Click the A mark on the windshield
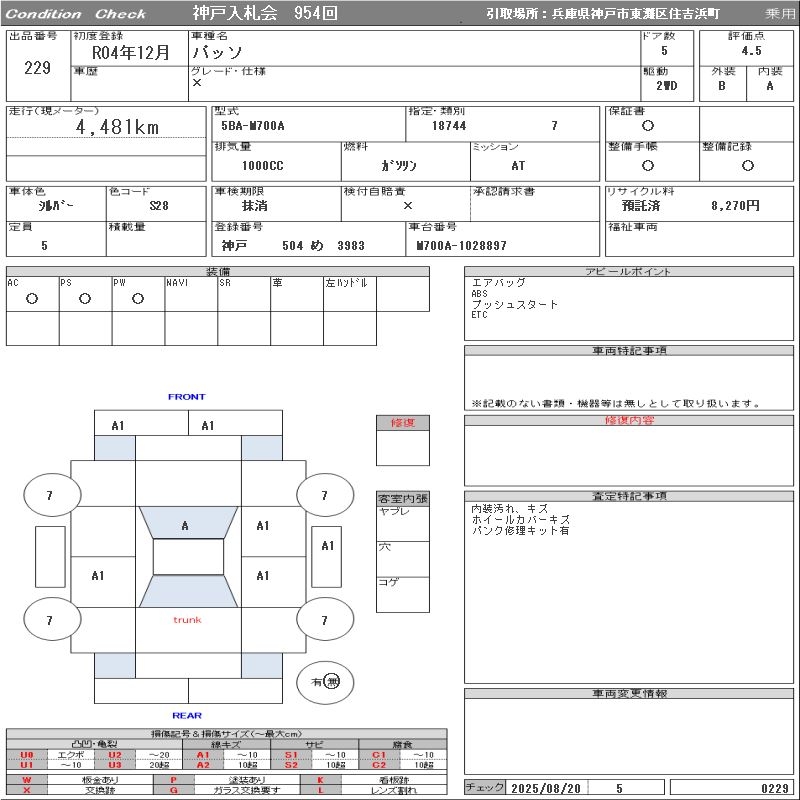The height and width of the screenshot is (800, 800). coord(185,526)
